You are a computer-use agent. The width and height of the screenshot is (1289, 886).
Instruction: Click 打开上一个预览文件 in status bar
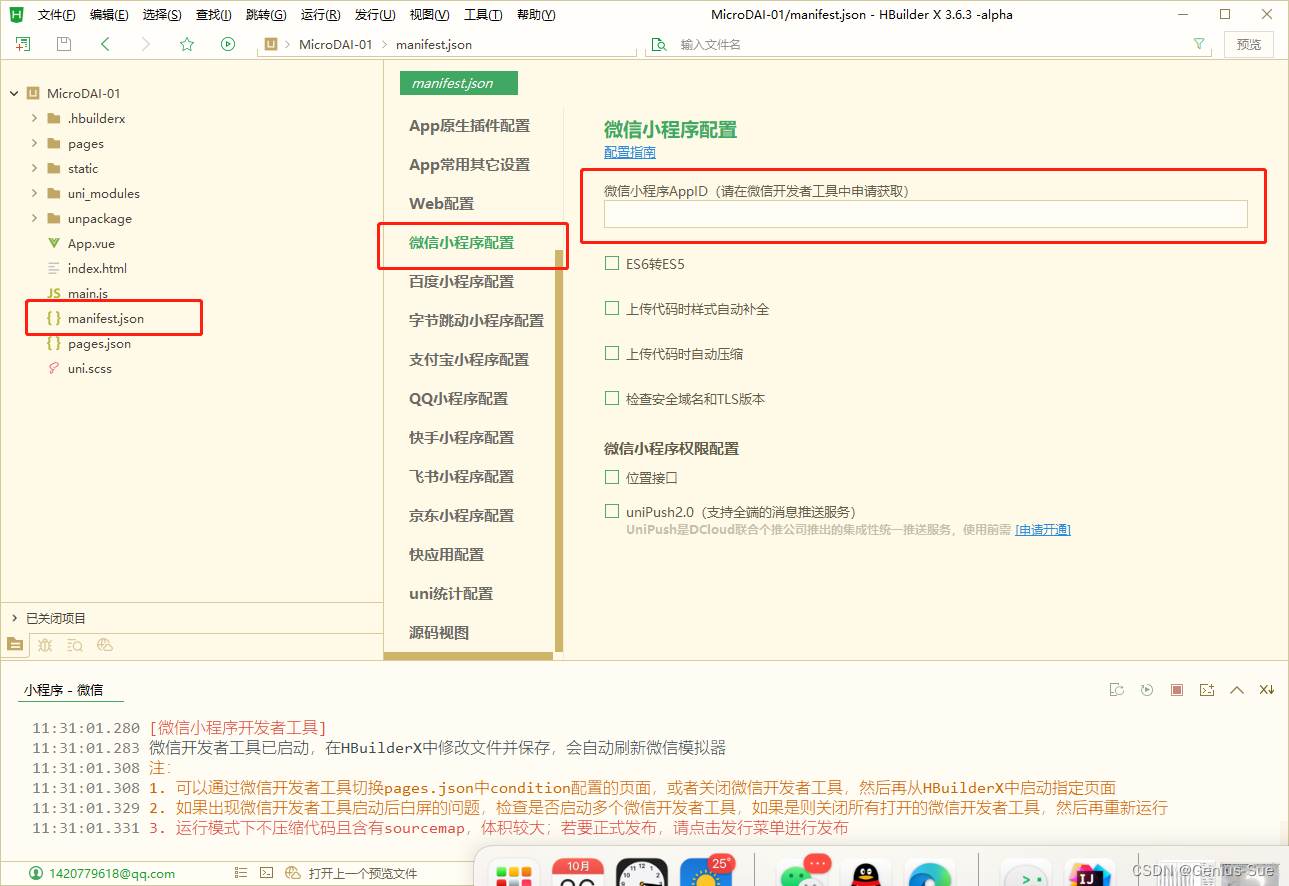(363, 873)
